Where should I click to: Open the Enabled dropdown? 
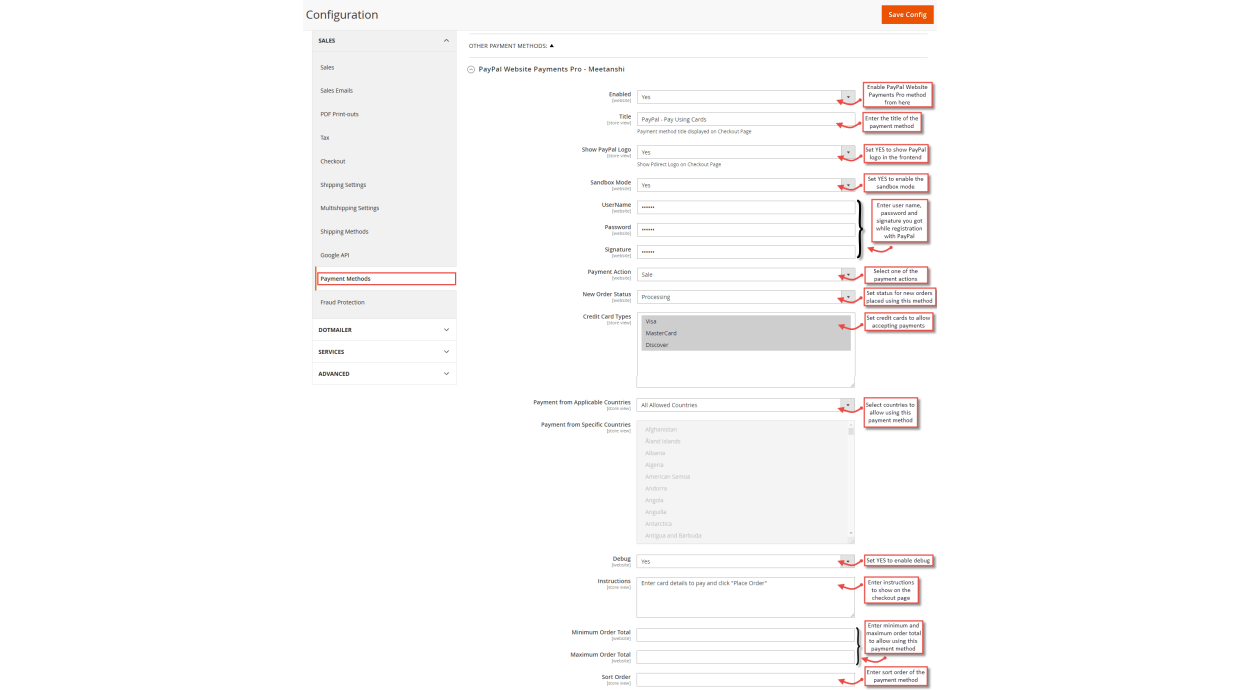tap(746, 97)
